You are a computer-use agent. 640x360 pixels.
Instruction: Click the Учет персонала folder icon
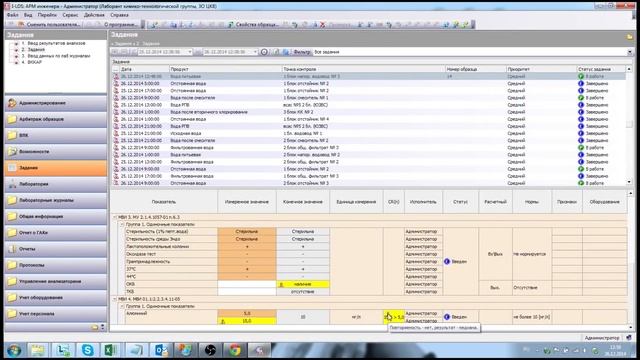pos(12,313)
